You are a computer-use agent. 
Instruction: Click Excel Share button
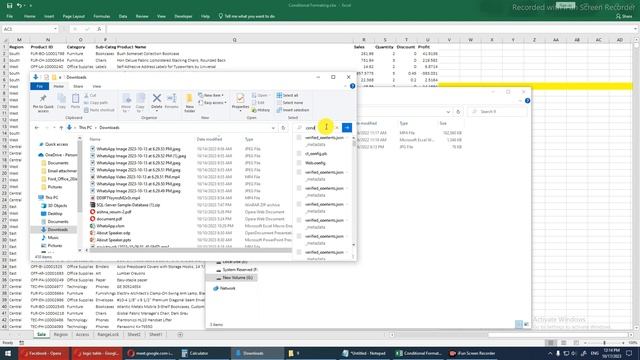point(624,16)
